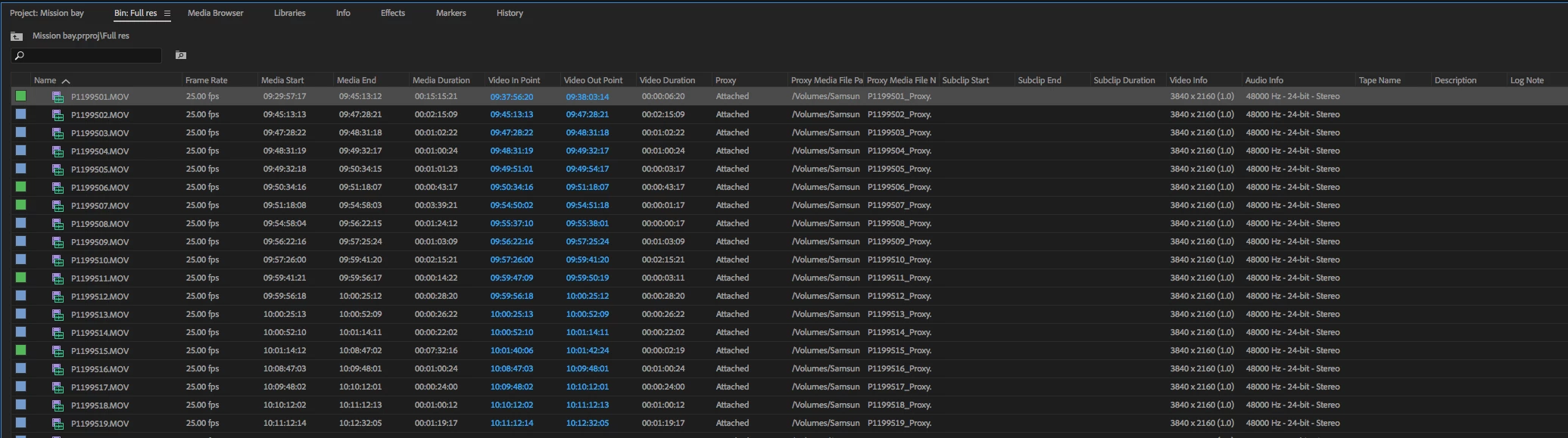
Task: Click clip icon for P1199518.MOV
Action: click(x=58, y=405)
